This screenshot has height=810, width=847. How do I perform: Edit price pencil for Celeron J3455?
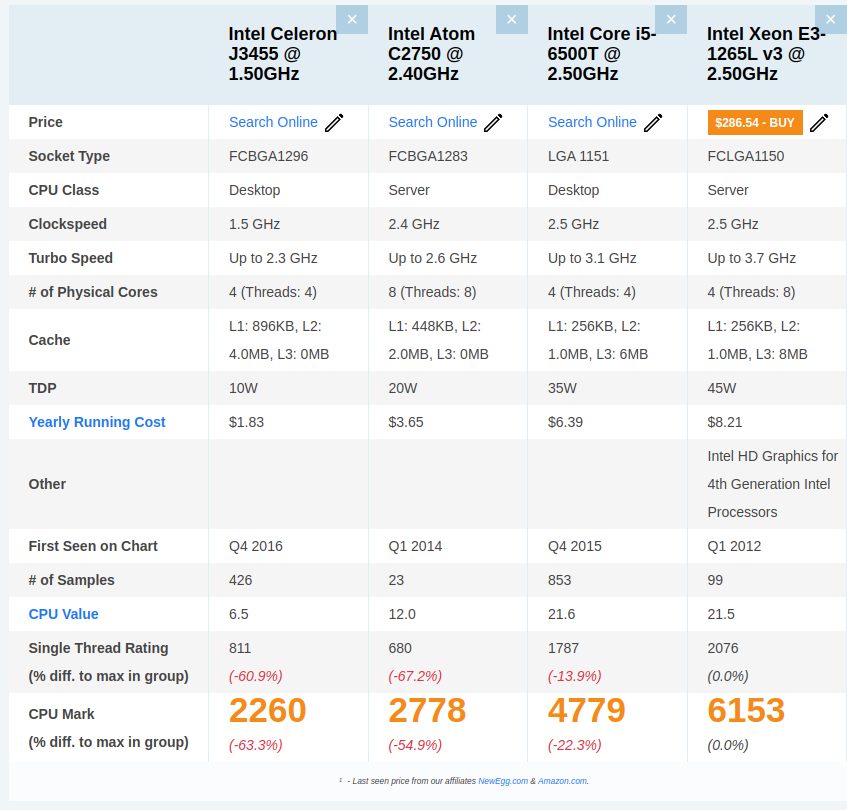click(x=334, y=123)
